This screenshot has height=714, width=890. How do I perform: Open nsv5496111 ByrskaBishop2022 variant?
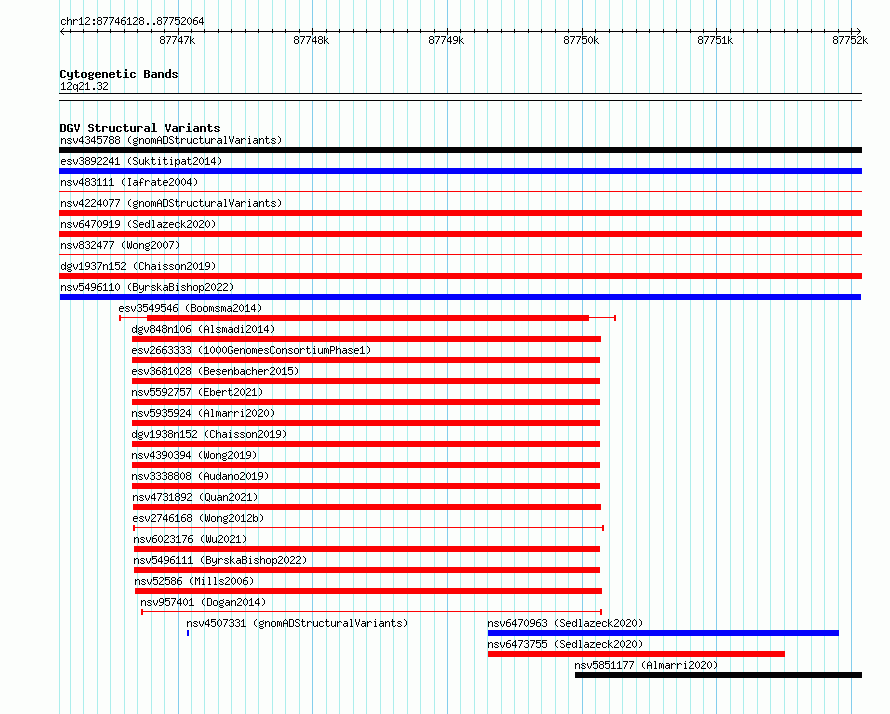(220, 560)
